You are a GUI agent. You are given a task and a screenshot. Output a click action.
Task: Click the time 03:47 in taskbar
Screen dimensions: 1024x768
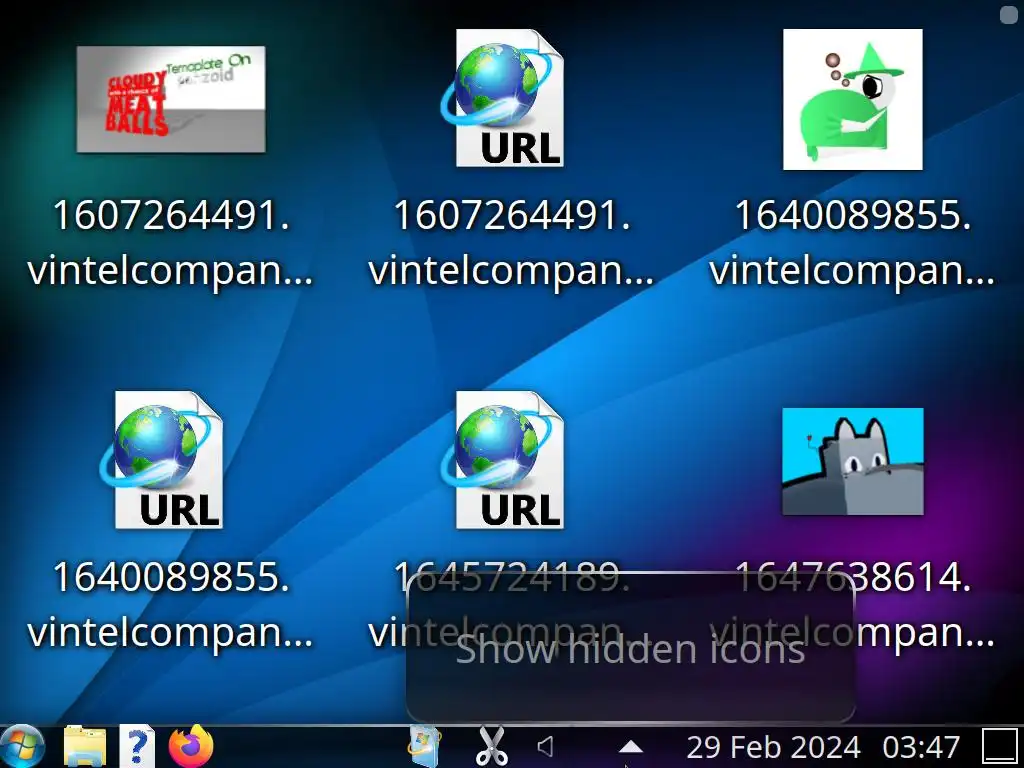pyautogui.click(x=921, y=747)
